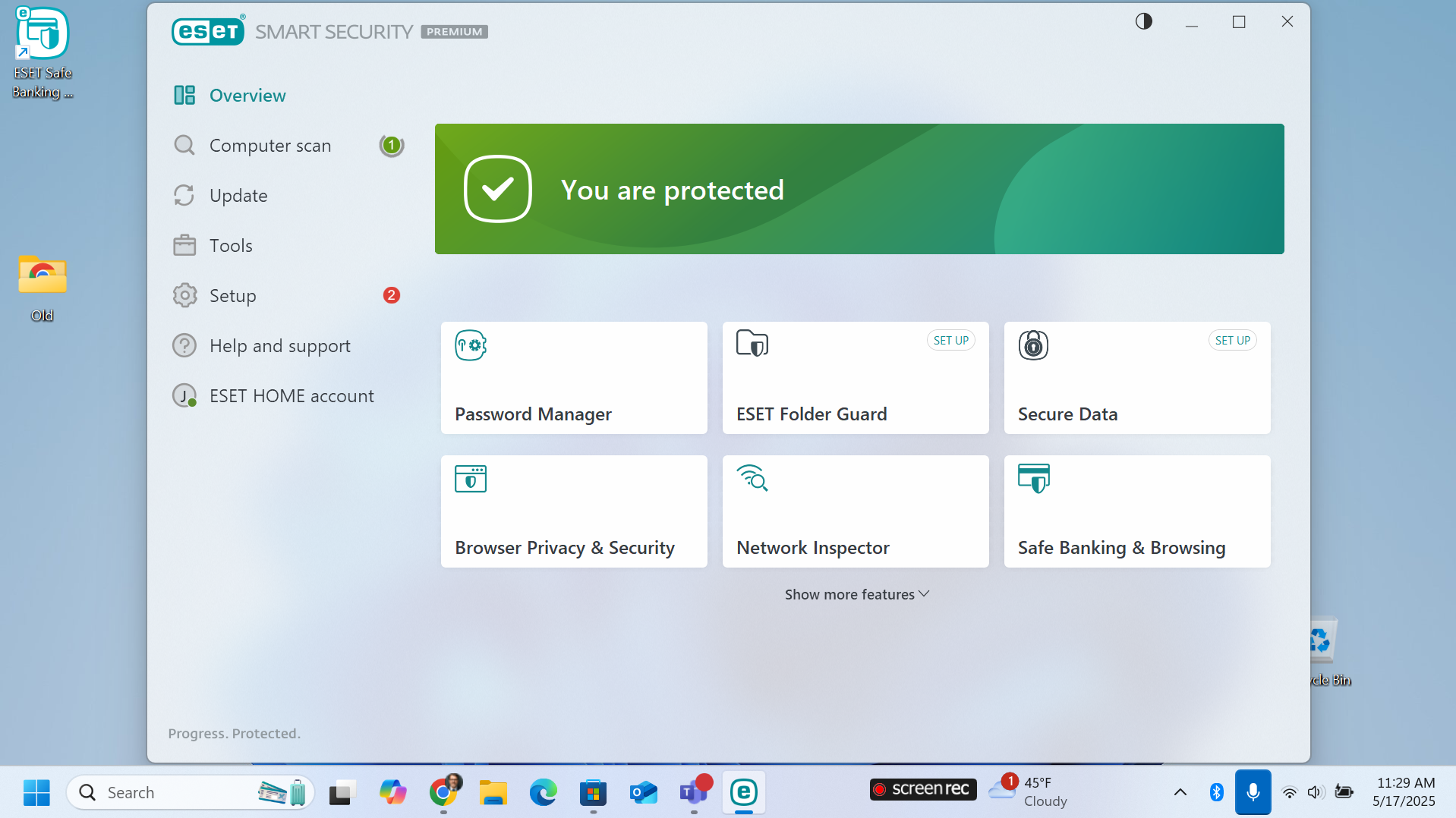Click the Network Inspector wifi icon
Viewport: 1456px width, 818px height.
pos(752,478)
